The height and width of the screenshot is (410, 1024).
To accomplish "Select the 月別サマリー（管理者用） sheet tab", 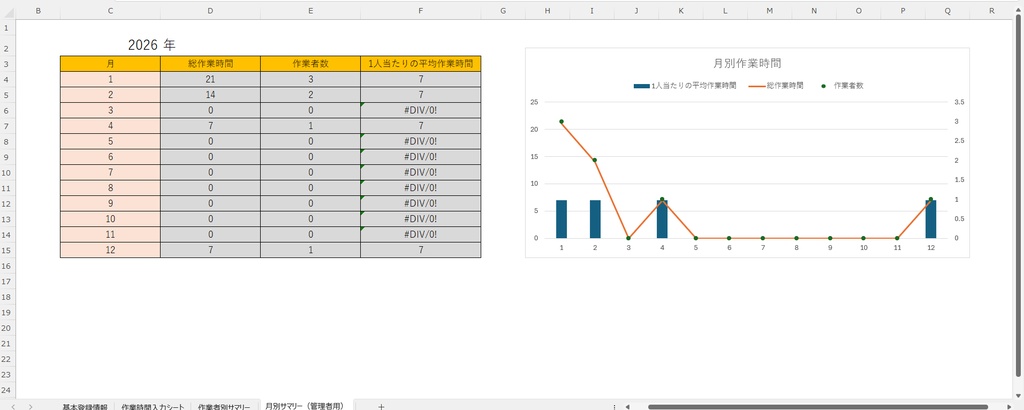I will coord(304,405).
